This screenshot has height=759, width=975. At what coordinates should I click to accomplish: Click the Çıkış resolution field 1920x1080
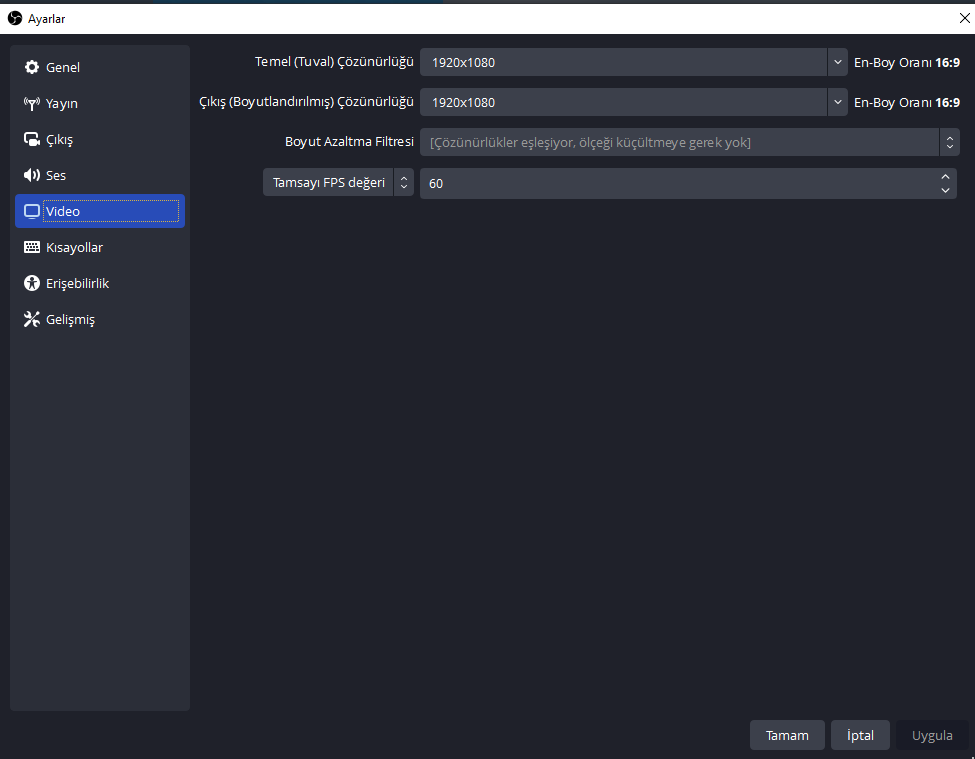623,102
